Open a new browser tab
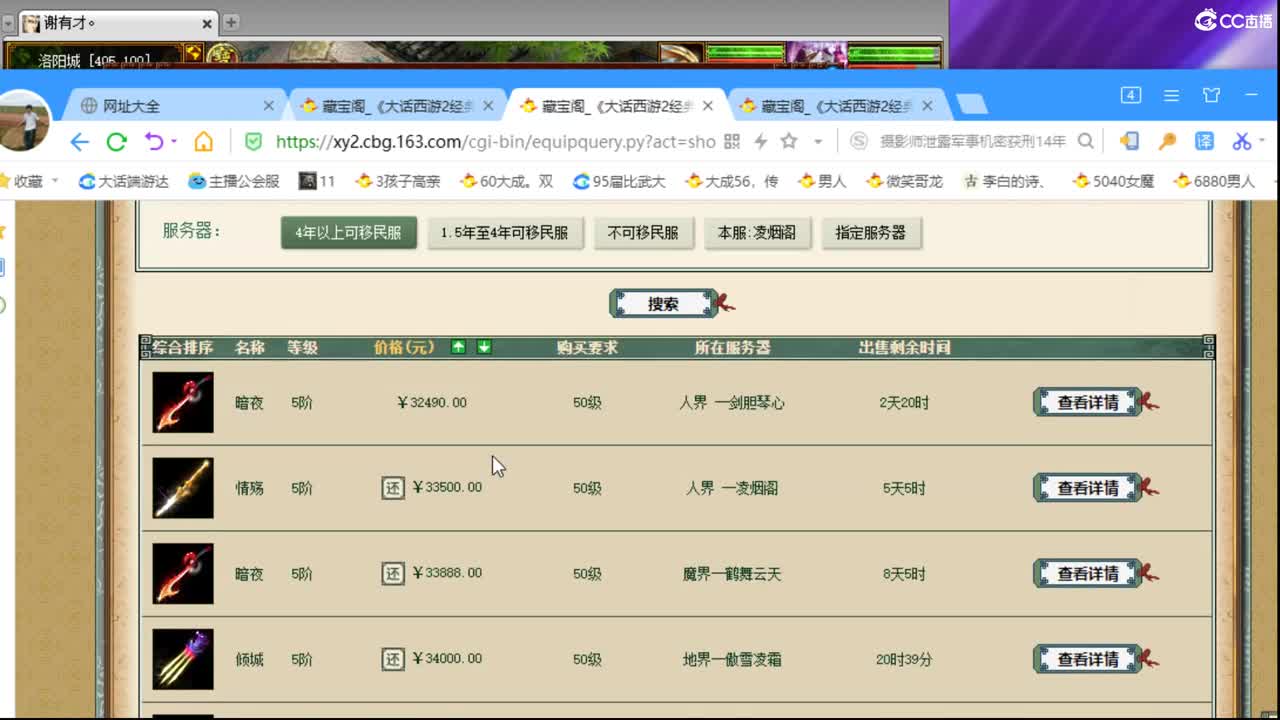The width and height of the screenshot is (1280, 720). (x=971, y=105)
